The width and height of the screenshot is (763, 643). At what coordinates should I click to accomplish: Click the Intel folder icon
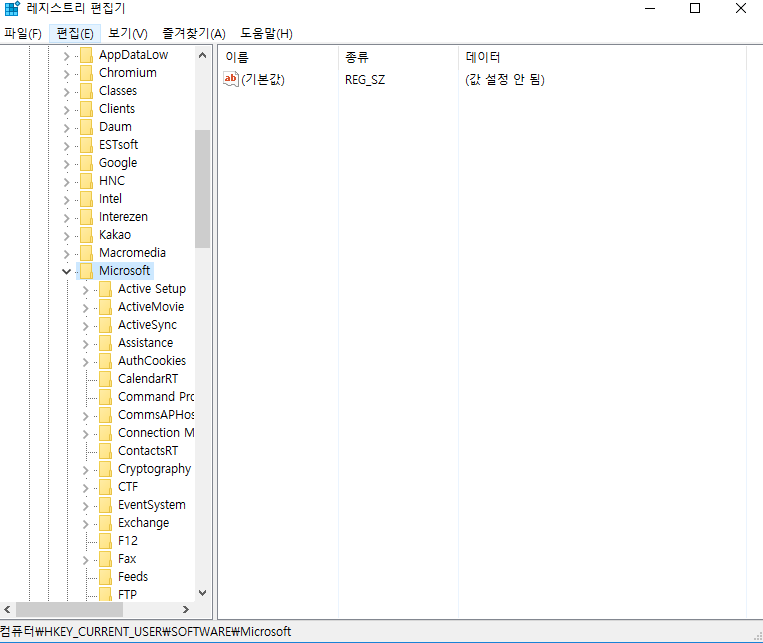pos(86,199)
